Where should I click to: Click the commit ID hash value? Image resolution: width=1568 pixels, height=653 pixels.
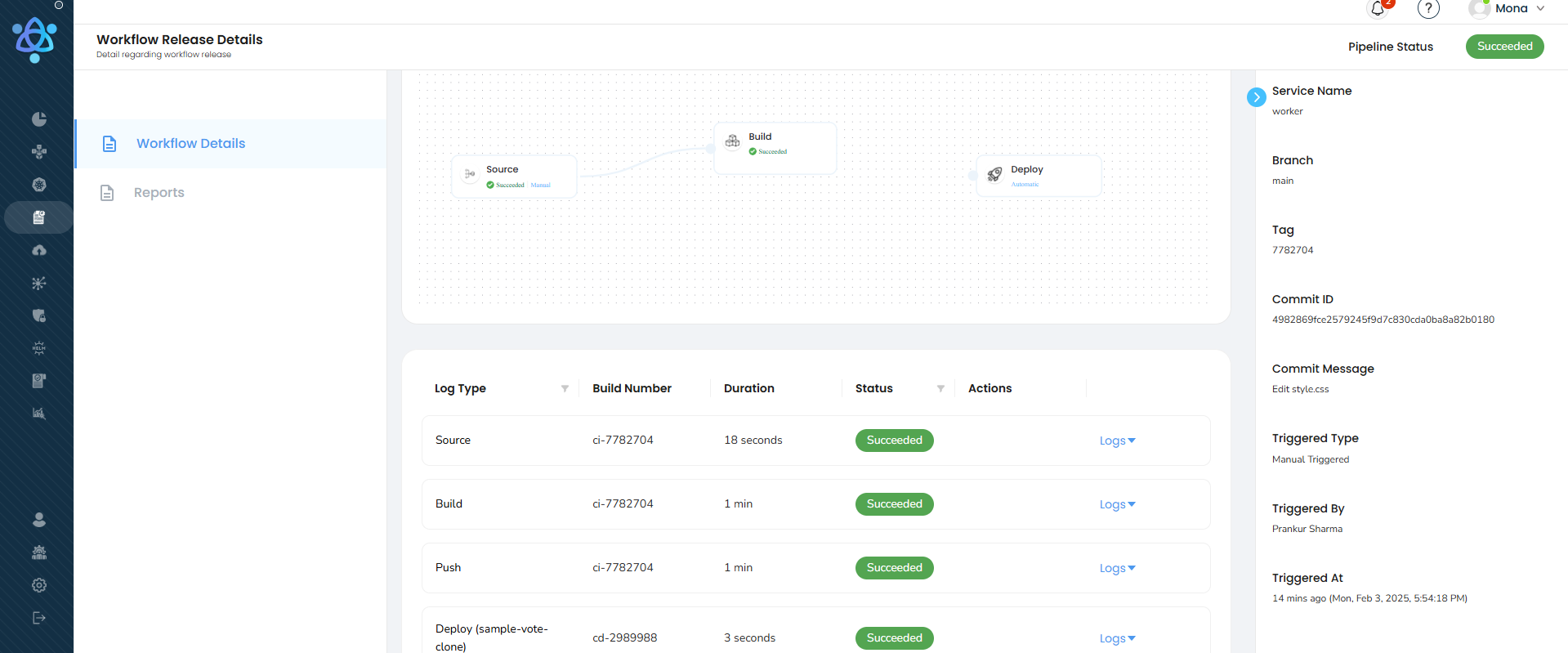coord(1383,320)
